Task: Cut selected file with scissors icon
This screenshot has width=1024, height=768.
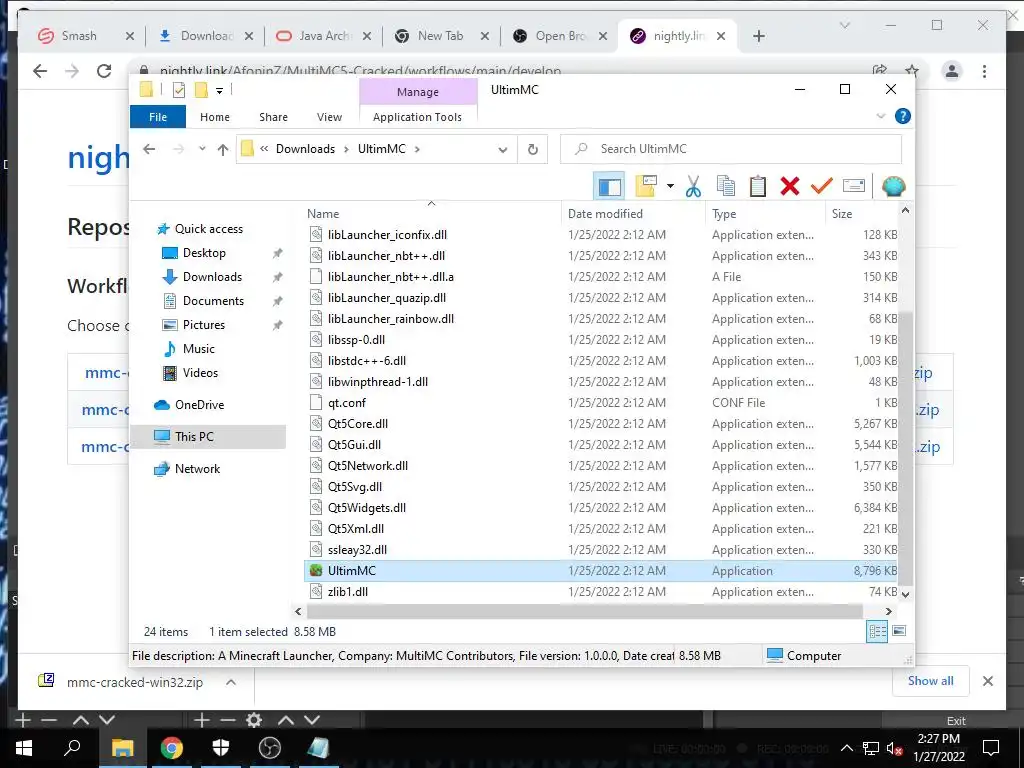Action: [x=693, y=187]
